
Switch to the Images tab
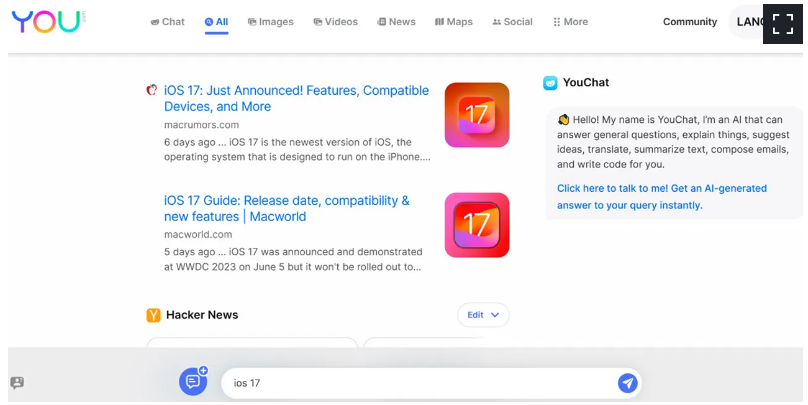click(271, 22)
